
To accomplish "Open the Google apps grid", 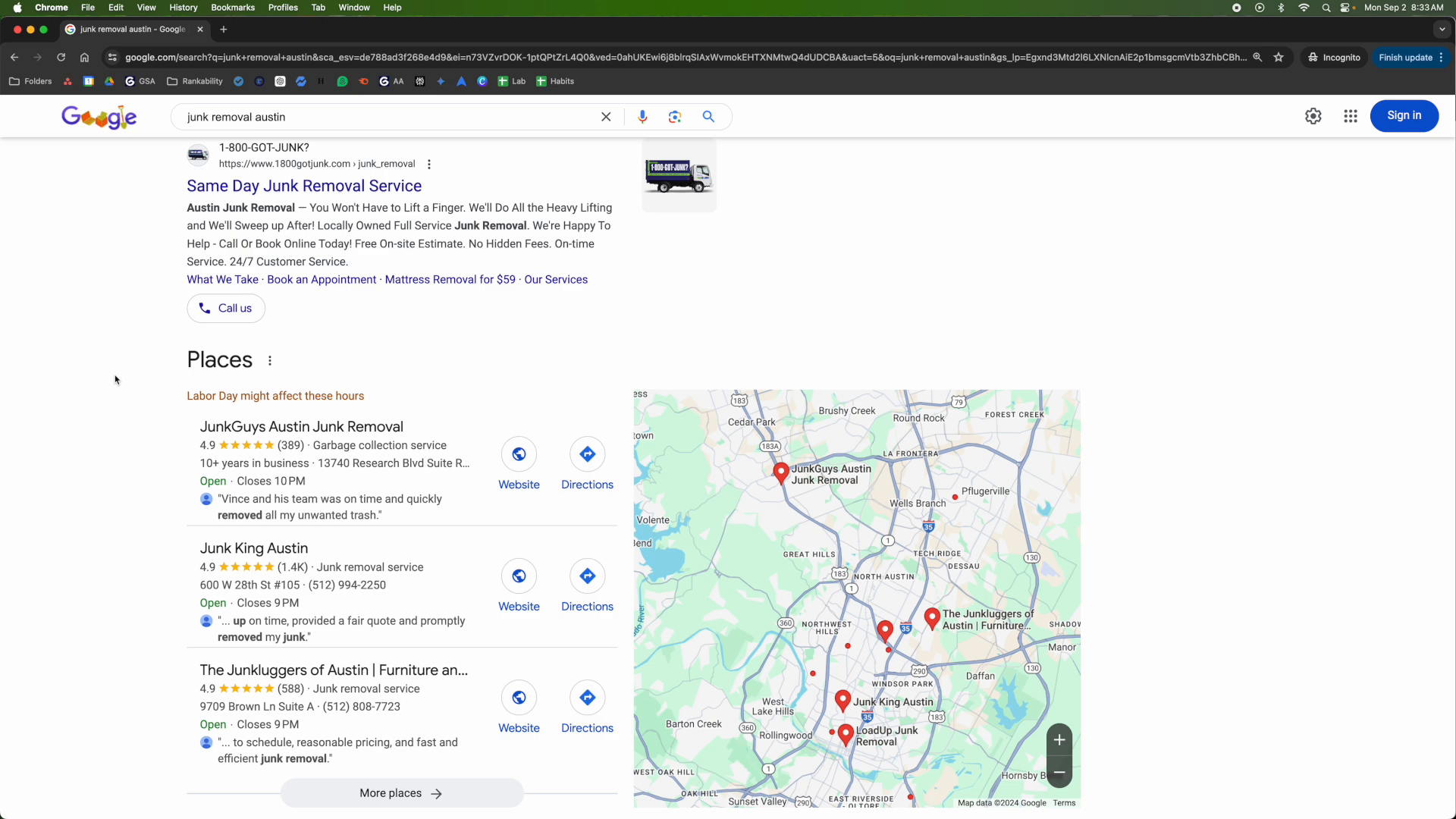I will pyautogui.click(x=1351, y=116).
